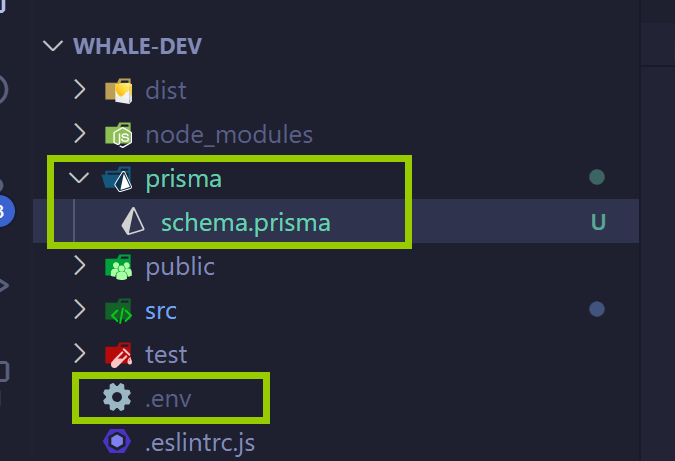Expand the test folder chevron

80,355
